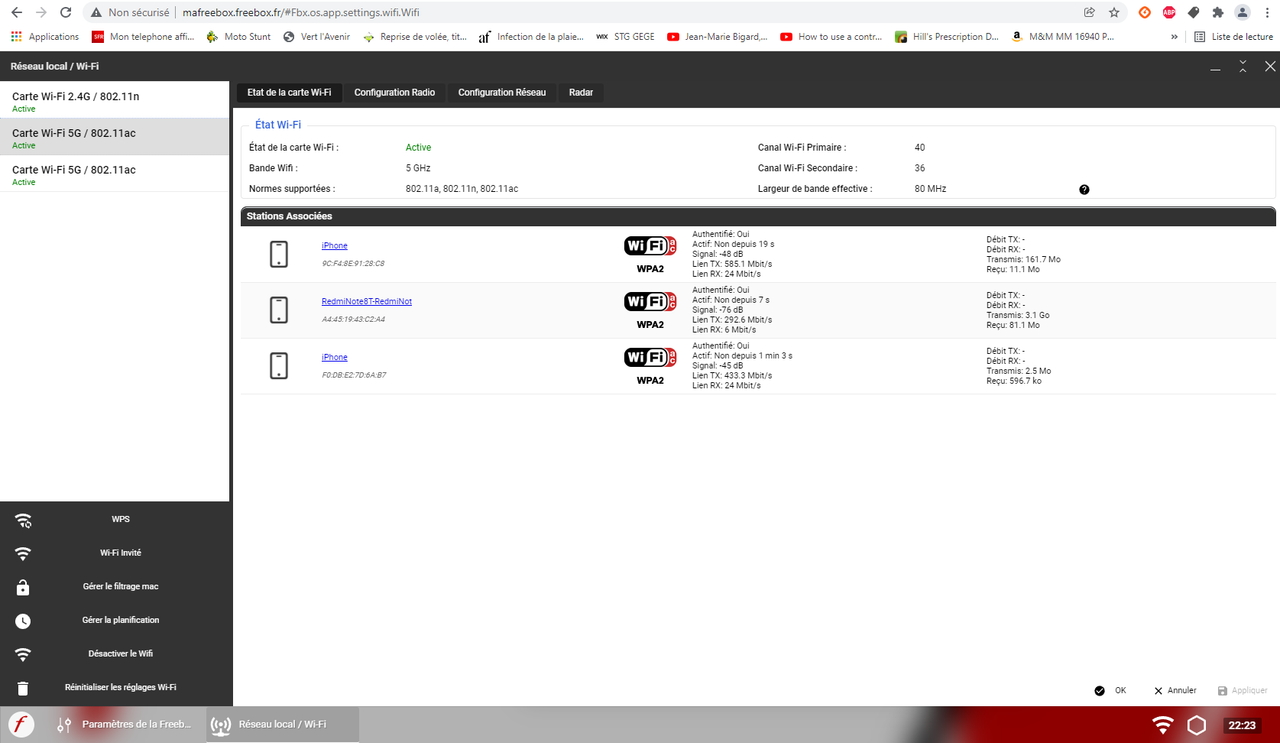The image size is (1280, 743).
Task: Switch to Configuration Radio tab
Action: tap(394, 92)
